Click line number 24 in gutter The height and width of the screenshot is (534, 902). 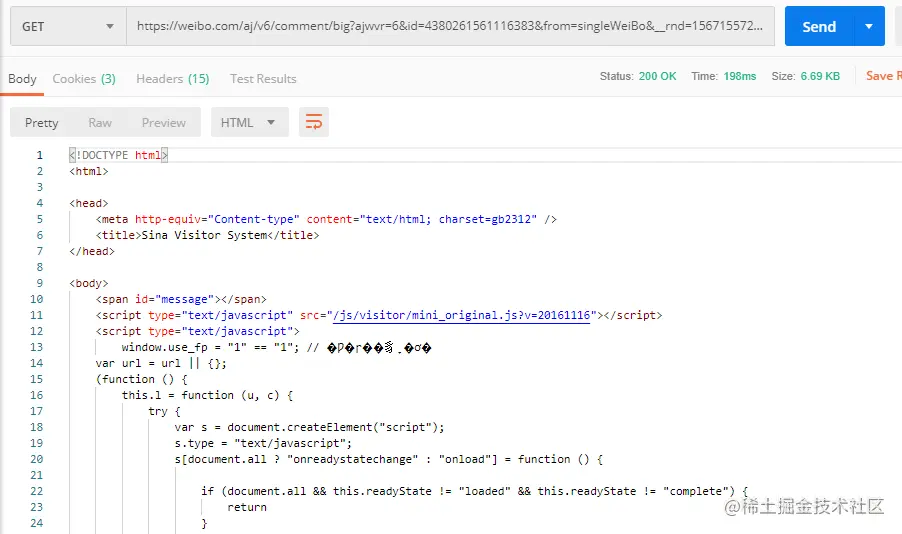36,523
